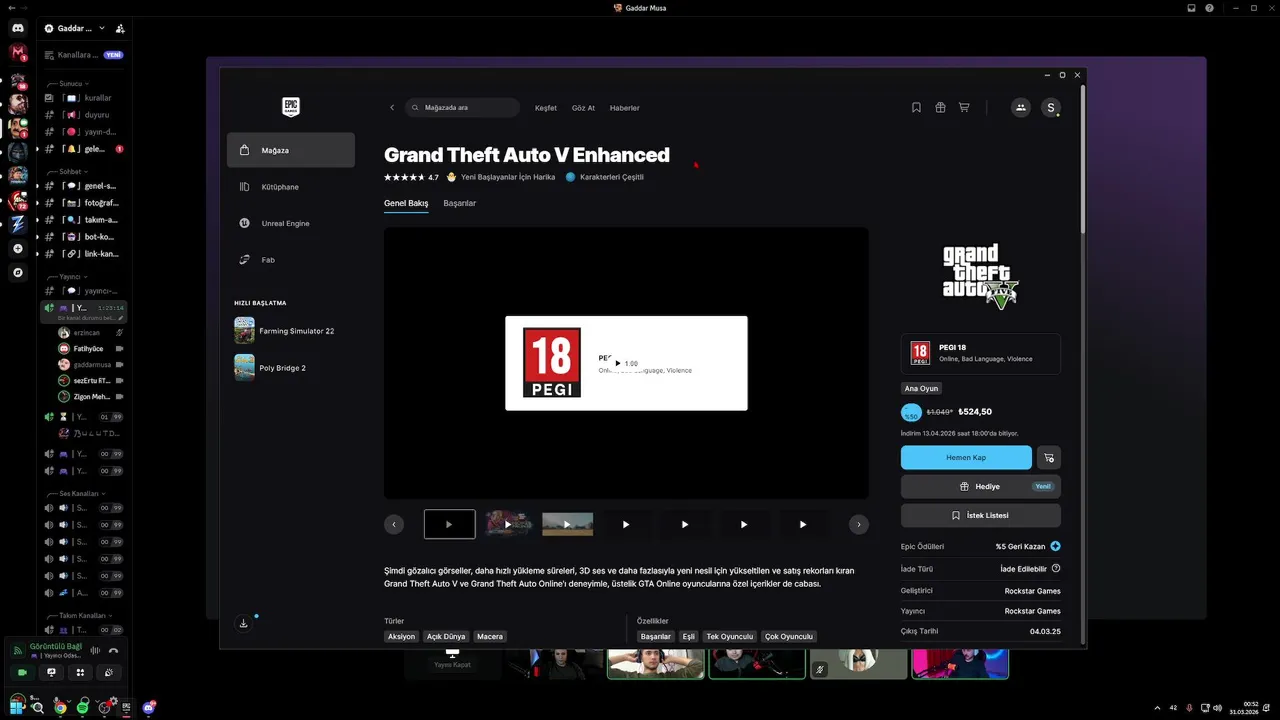Image resolution: width=1280 pixels, height=720 pixels.
Task: Show hidden system tray icons chevron
Action: pyautogui.click(x=1158, y=708)
